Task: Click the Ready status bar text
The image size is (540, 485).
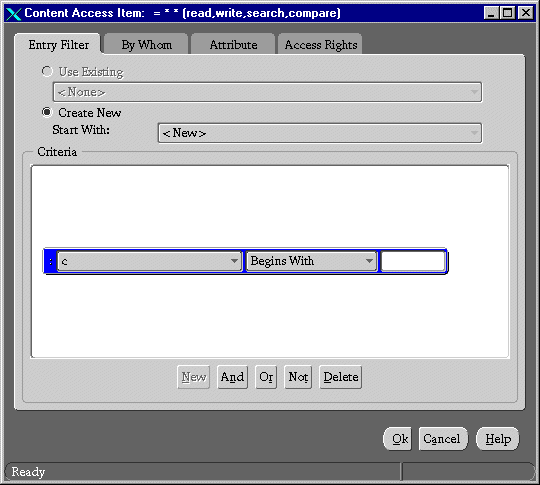Action: (28, 472)
